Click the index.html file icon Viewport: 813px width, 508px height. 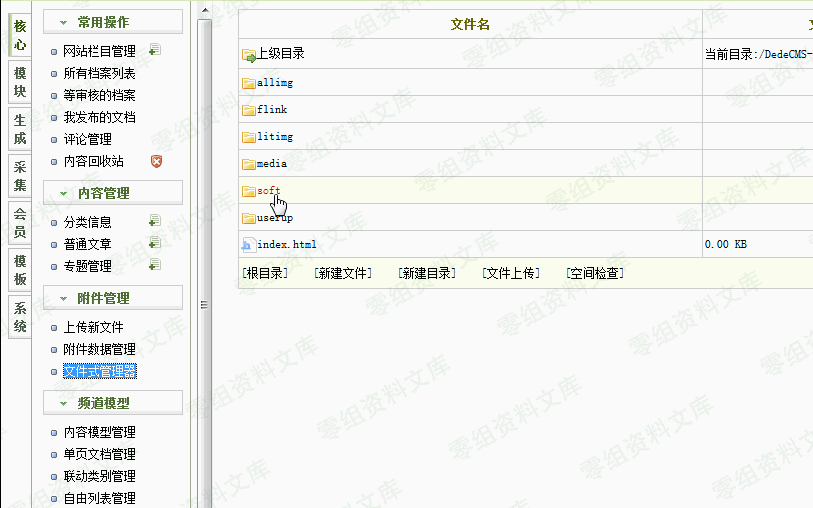248,245
